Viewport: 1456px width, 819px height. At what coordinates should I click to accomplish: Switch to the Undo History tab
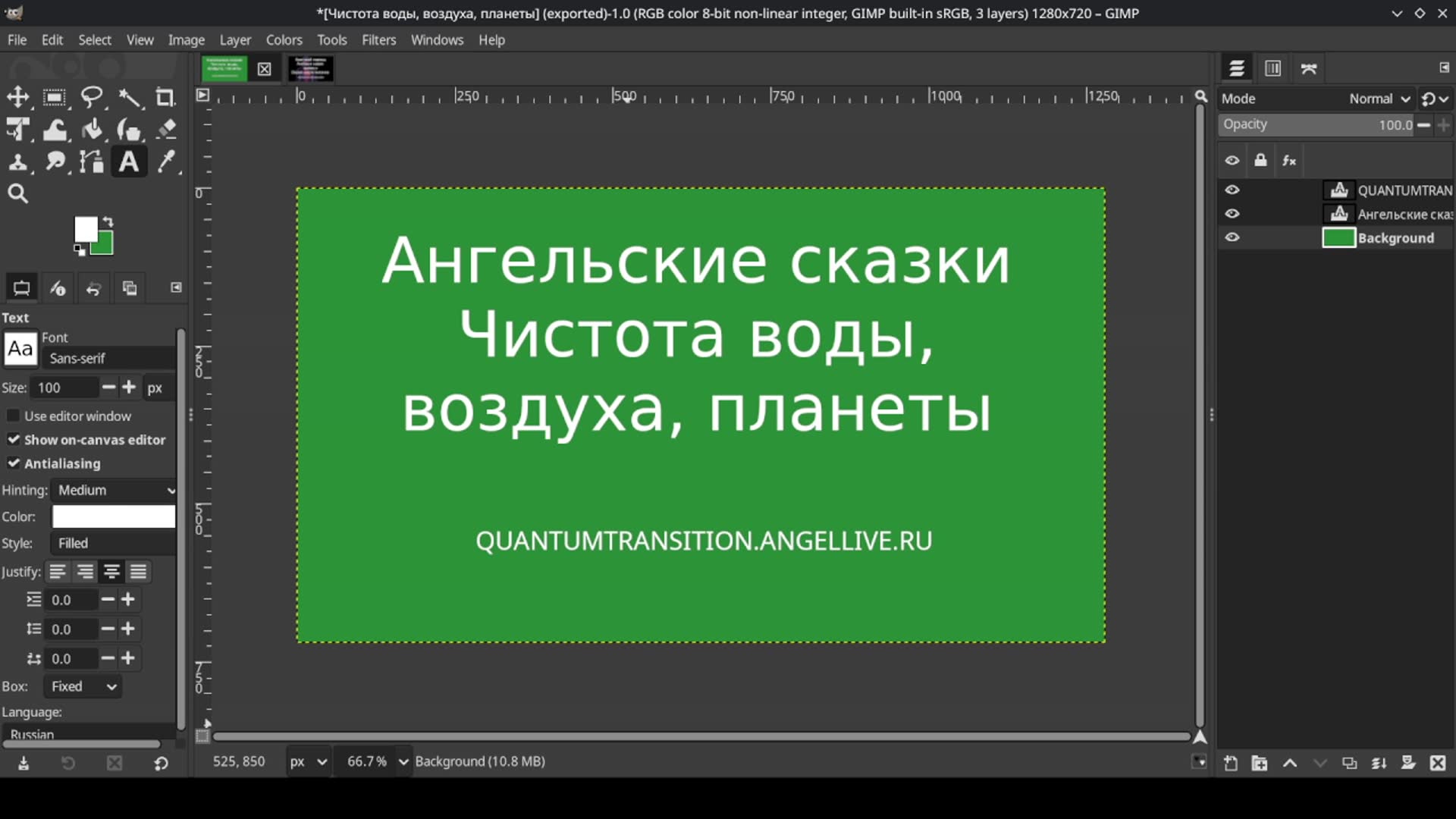[93, 288]
